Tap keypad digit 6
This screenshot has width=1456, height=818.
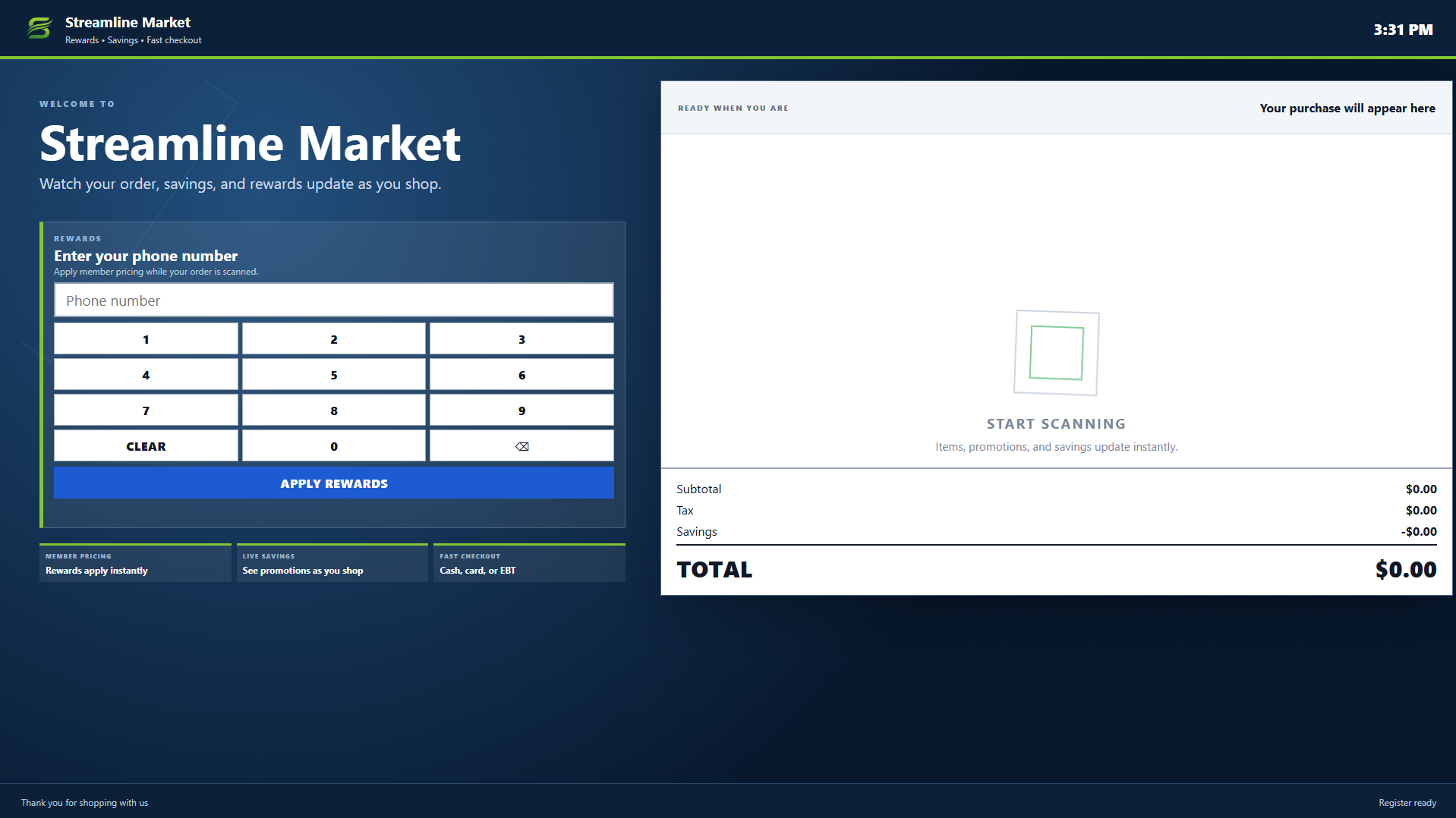coord(522,375)
